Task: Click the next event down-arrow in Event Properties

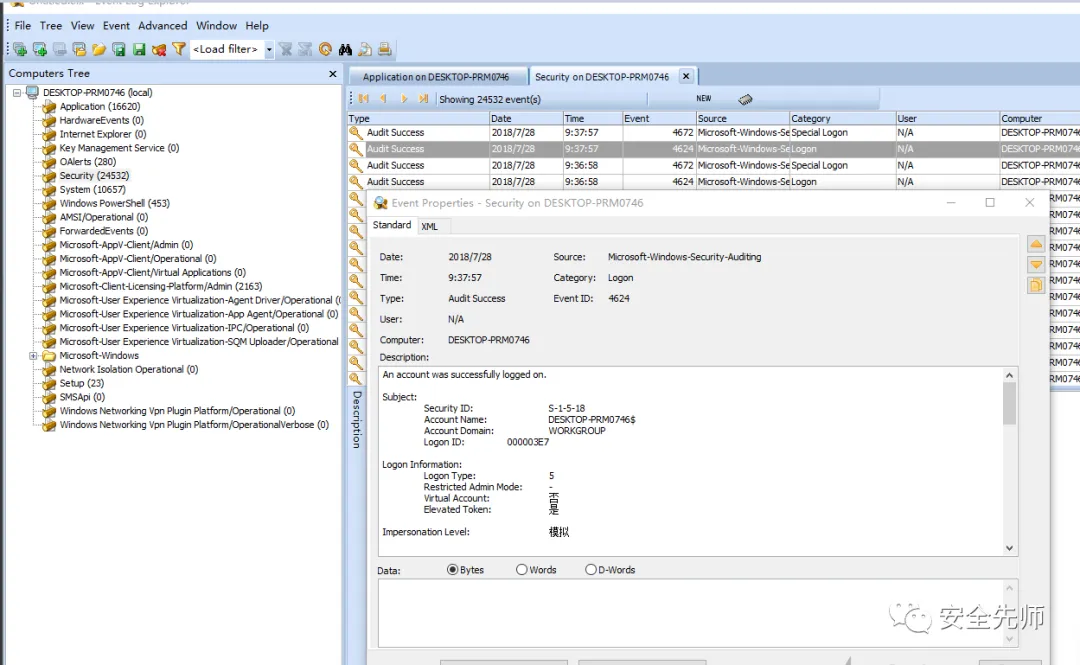Action: (x=1036, y=265)
